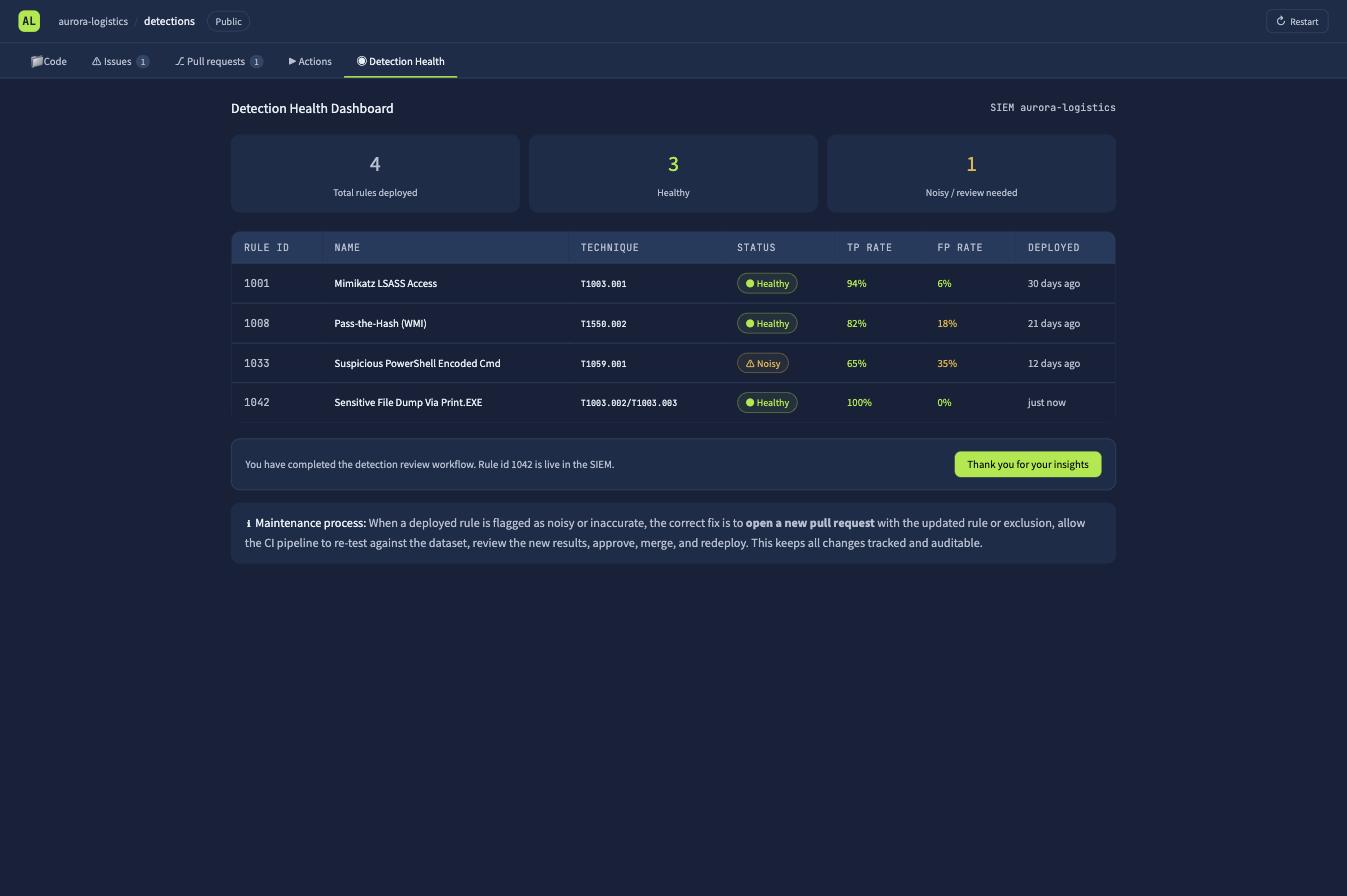Select rule ID 1042
Image resolution: width=1347 pixels, height=896 pixels.
point(257,403)
